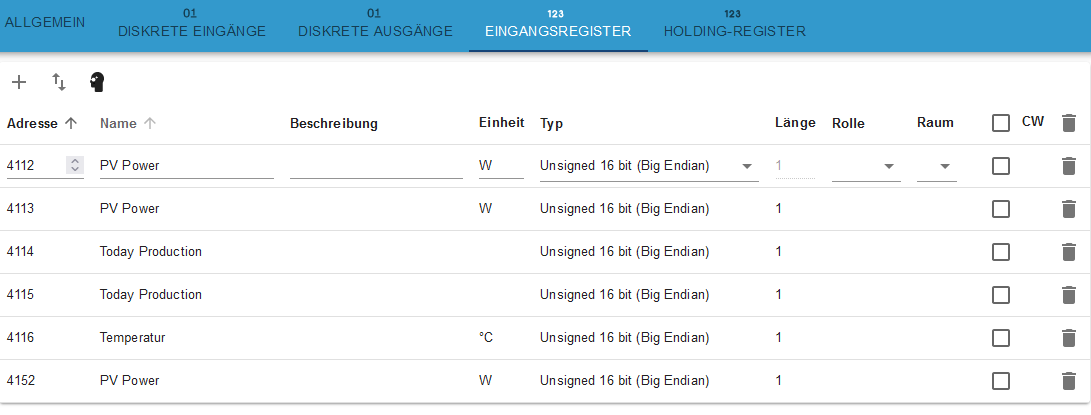
Task: Remove the Temperatur row with trash icon
Action: 1068,338
